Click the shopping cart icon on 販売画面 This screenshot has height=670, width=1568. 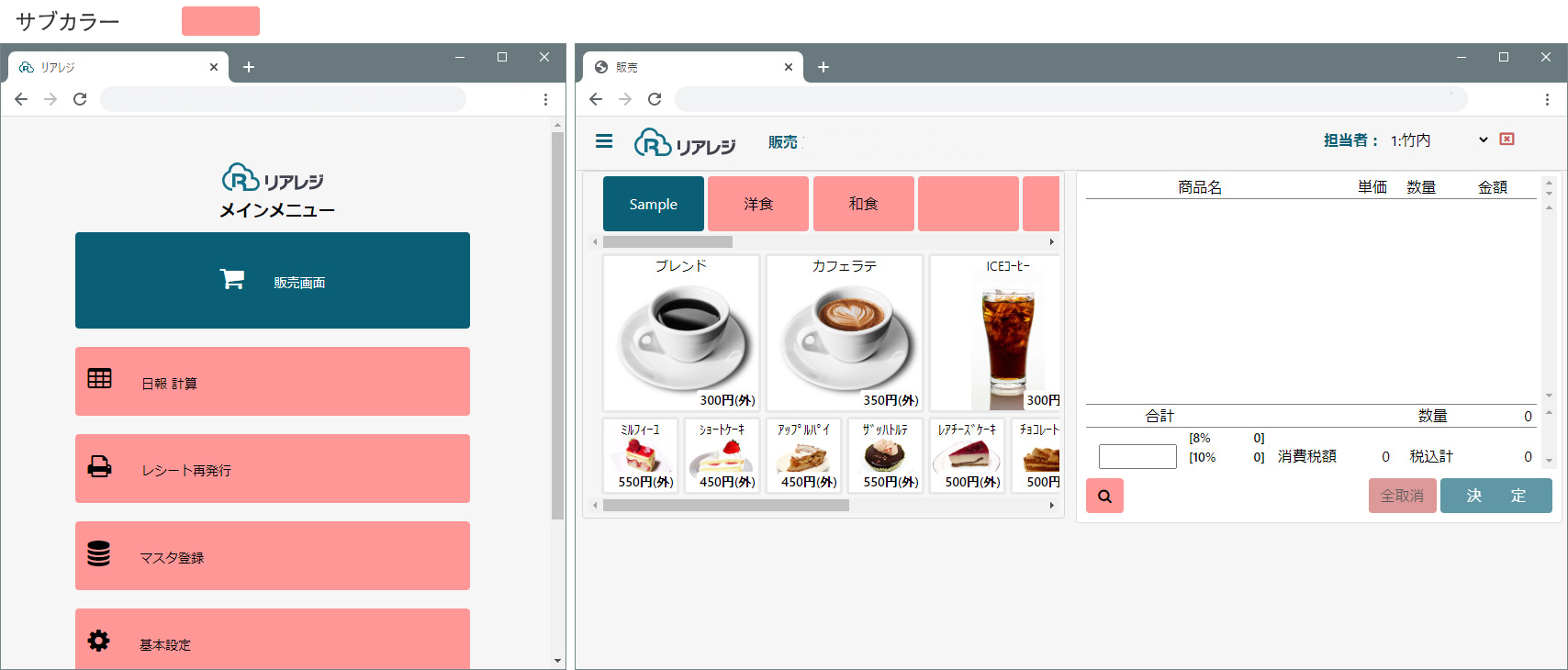232,280
